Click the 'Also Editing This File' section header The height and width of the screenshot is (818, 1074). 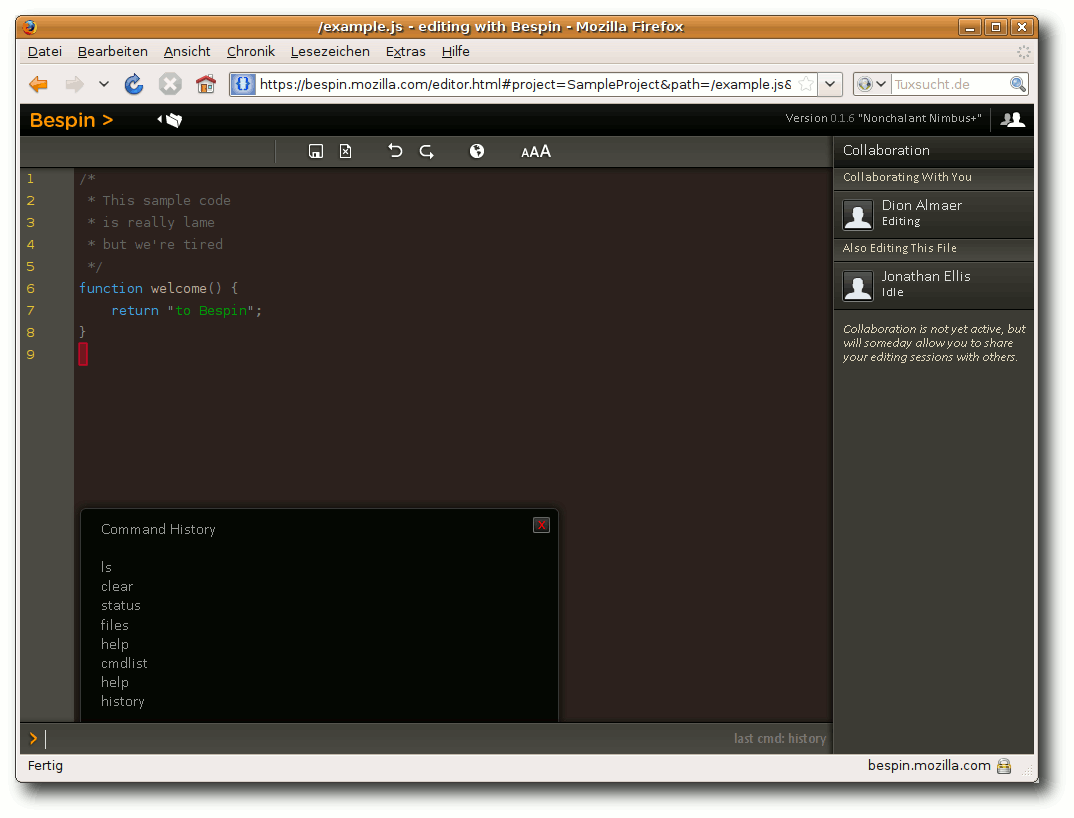(899, 248)
